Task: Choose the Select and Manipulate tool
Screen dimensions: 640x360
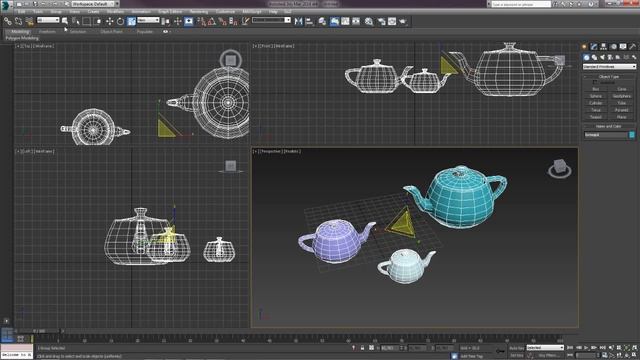Action: [x=178, y=21]
